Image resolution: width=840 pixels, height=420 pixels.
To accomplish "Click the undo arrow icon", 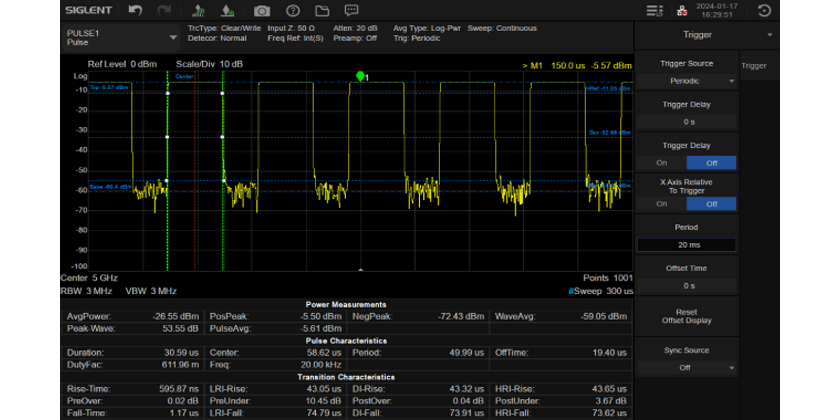I will [136, 11].
